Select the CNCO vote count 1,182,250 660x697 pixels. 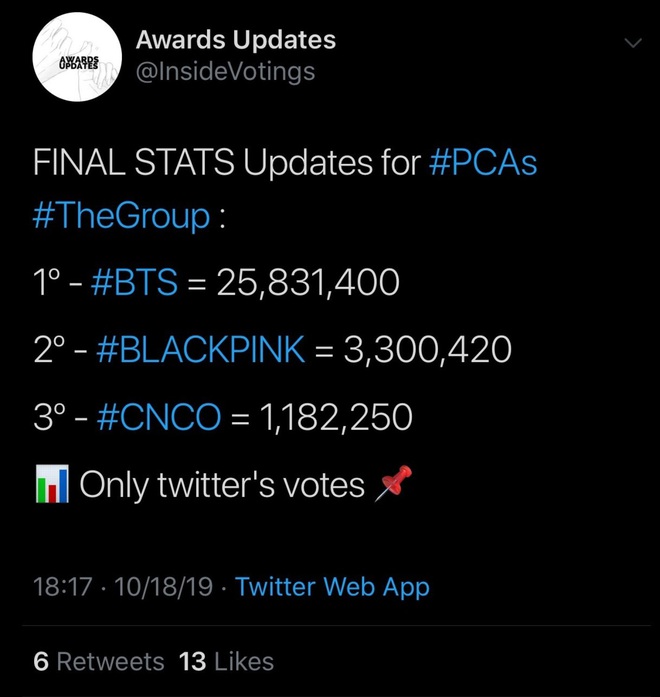coord(338,417)
